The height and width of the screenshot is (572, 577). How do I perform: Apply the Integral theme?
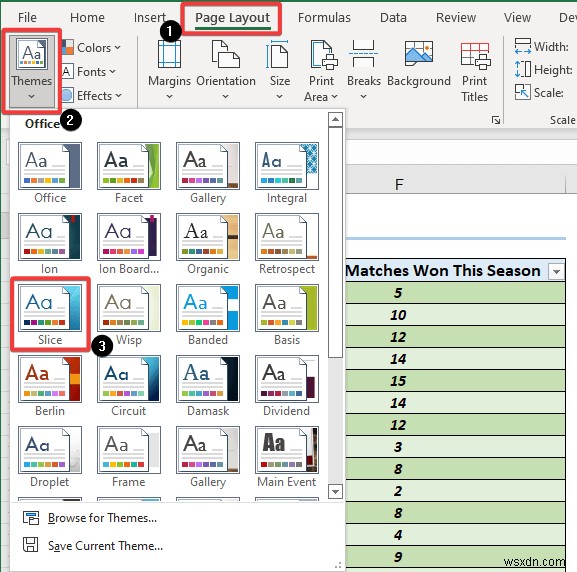(287, 173)
